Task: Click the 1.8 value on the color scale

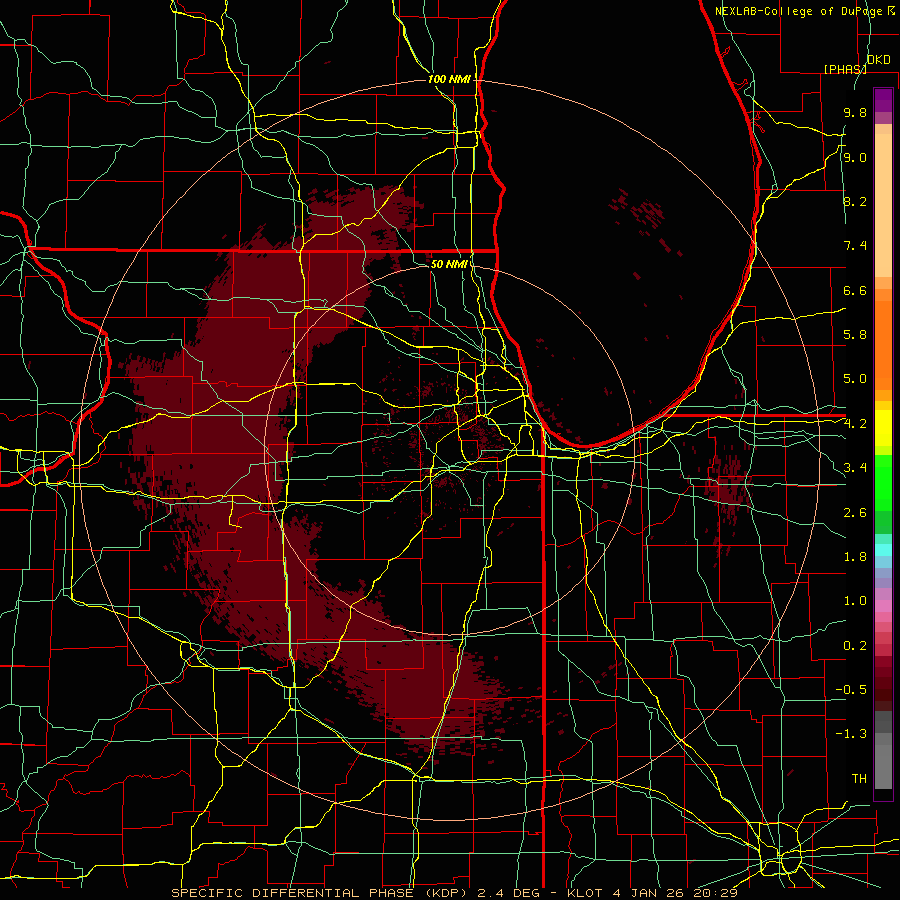Action: click(855, 557)
